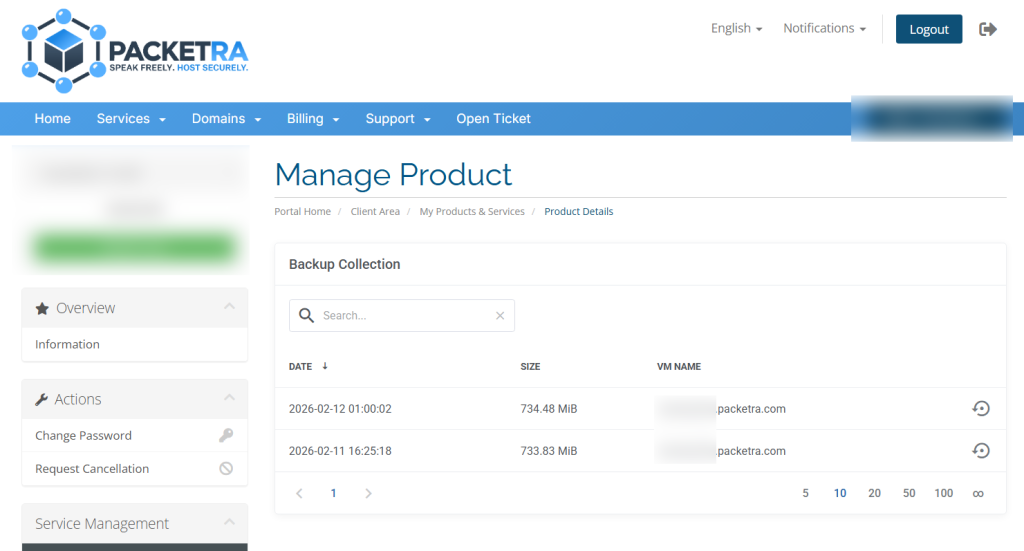1024x551 pixels.
Task: Open the Billing menu
Action: [313, 119]
